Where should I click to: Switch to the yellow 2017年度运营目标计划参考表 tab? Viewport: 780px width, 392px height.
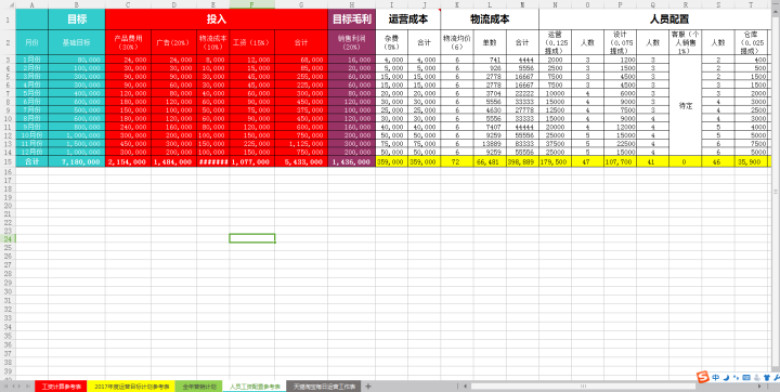pos(131,386)
